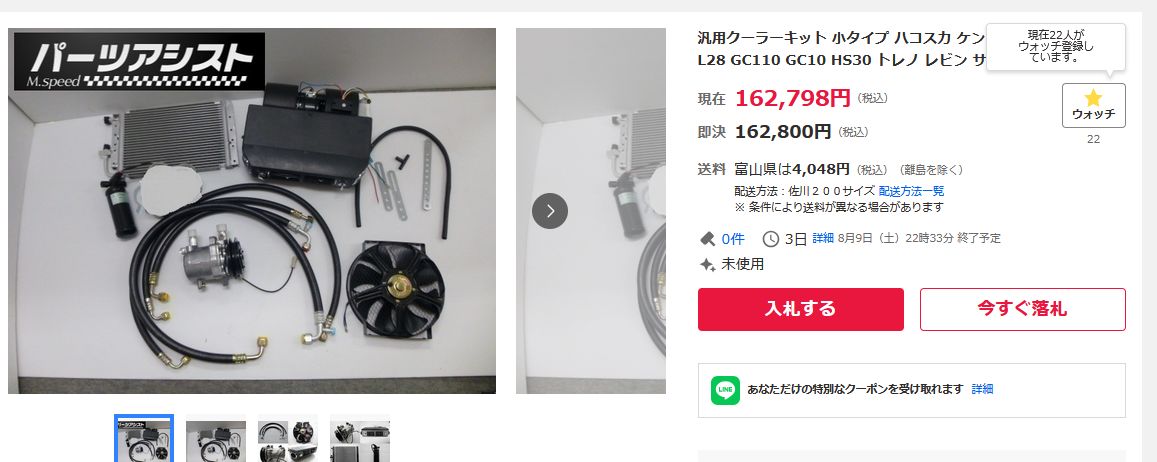Click the 今すぐ落札 buy-now button
This screenshot has height=462, width=1157.
point(1023,309)
